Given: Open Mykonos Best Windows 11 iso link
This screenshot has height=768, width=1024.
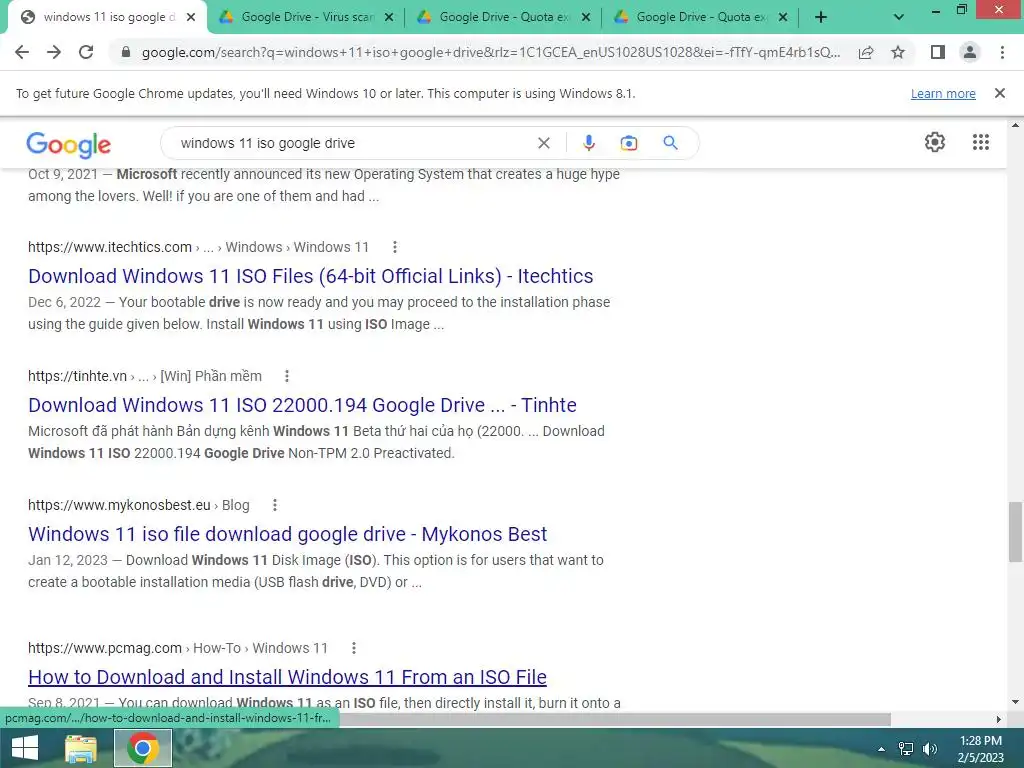Looking at the screenshot, I should coord(287,534).
